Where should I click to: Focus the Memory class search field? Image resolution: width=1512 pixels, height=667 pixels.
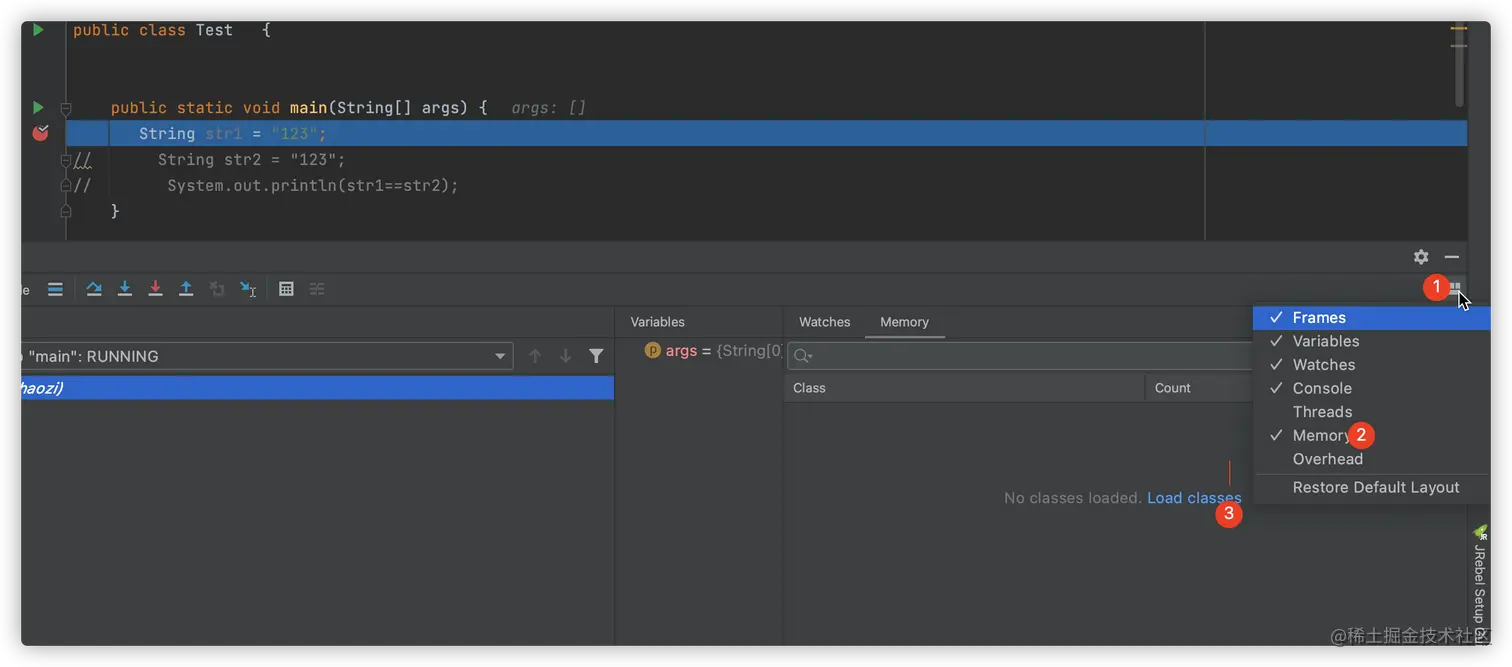click(x=1020, y=356)
